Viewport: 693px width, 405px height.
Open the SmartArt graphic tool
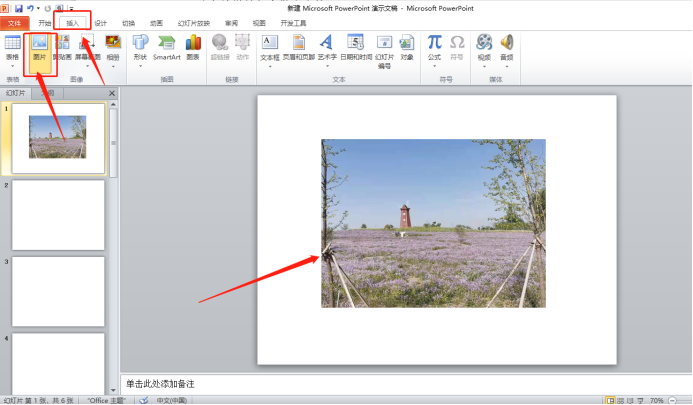click(x=167, y=47)
